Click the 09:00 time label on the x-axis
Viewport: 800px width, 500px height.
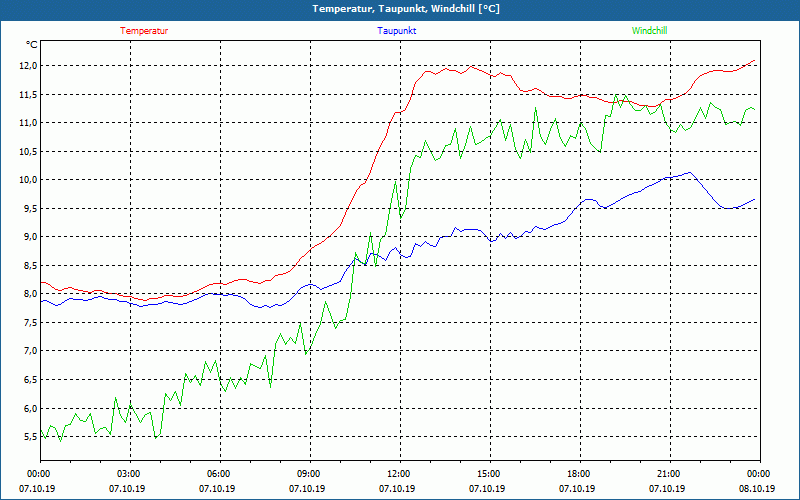tap(310, 473)
